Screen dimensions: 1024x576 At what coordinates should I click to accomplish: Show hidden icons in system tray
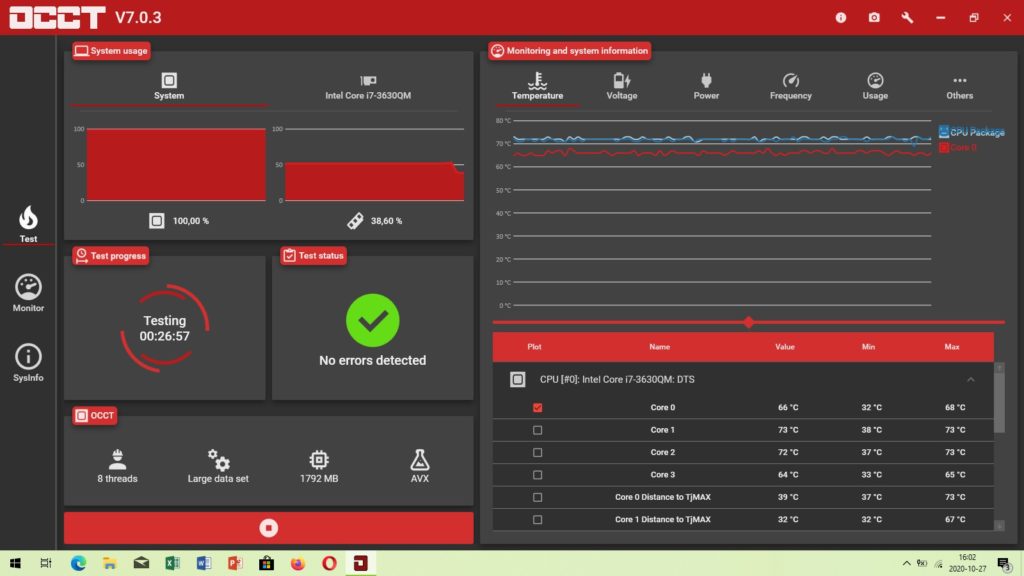tap(907, 563)
